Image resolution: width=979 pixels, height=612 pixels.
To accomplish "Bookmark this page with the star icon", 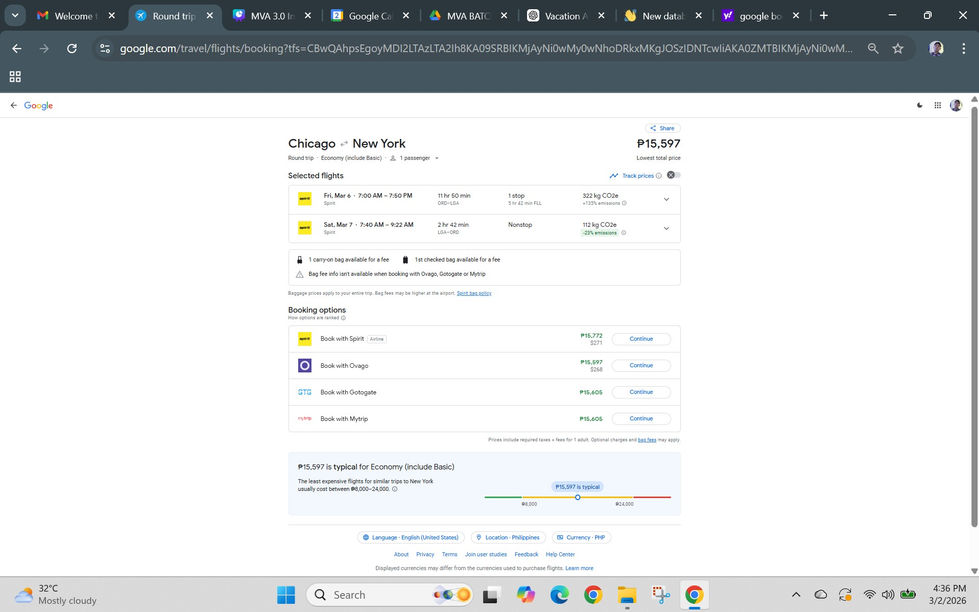I will pyautogui.click(x=898, y=48).
